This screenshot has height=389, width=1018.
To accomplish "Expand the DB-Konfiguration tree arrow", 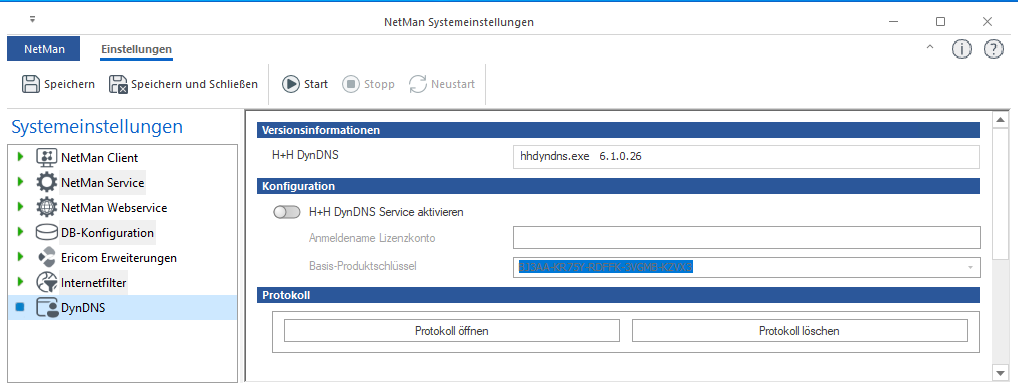I will tap(21, 232).
